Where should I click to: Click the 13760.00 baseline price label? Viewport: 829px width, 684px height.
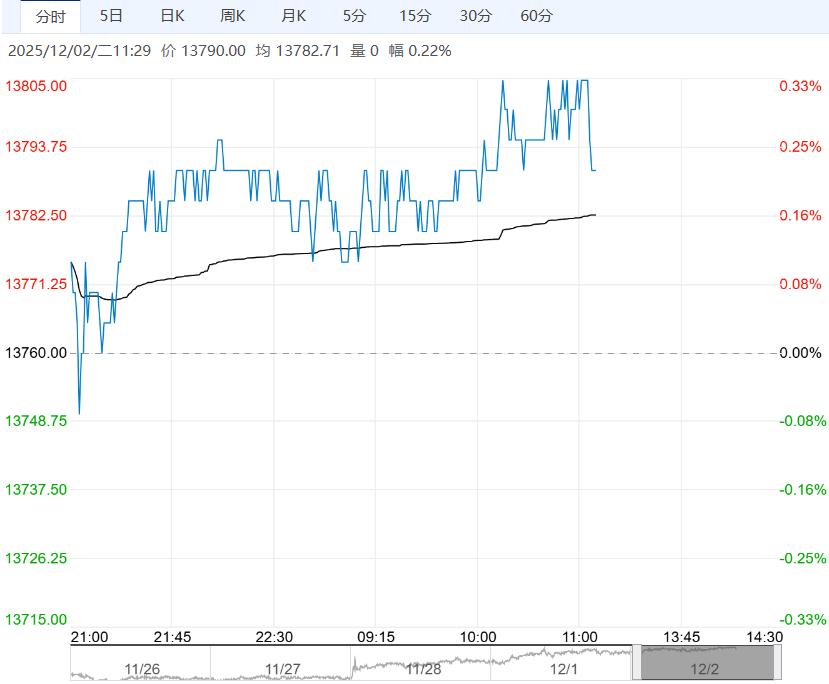[37, 353]
